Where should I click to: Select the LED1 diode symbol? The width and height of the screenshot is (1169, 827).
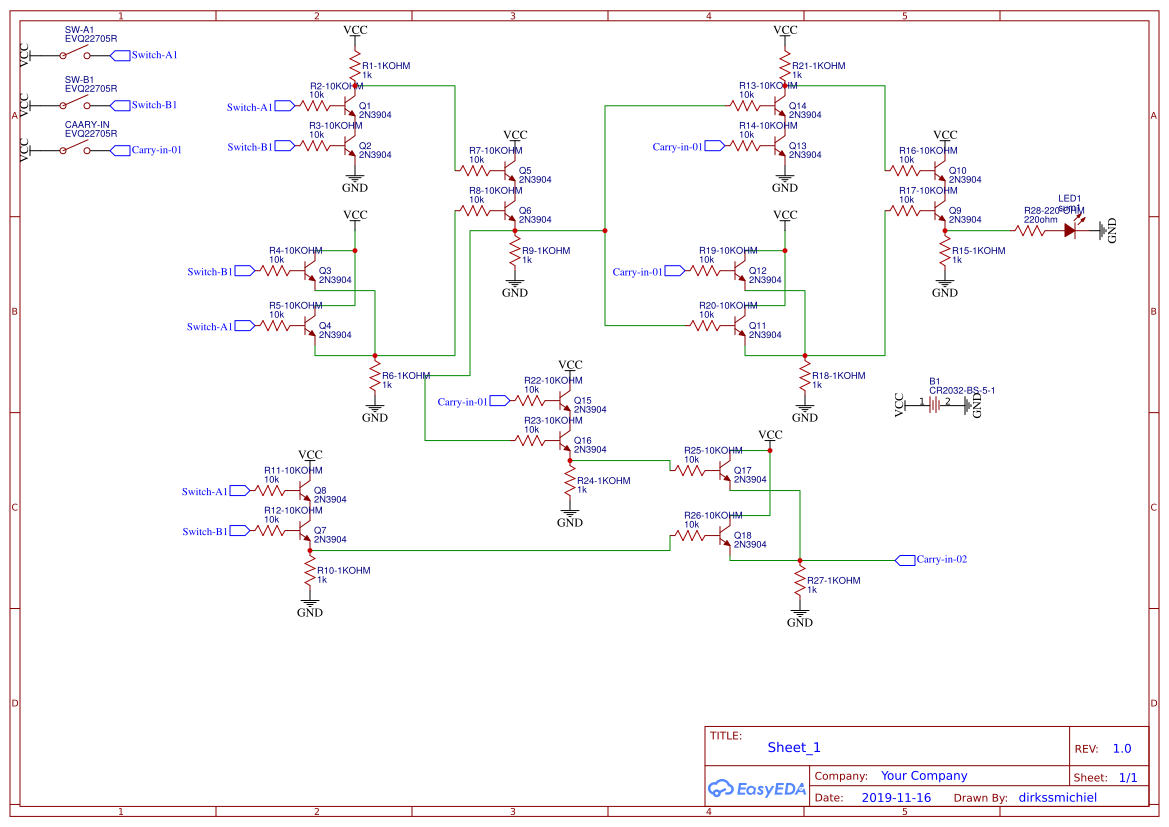point(1072,228)
